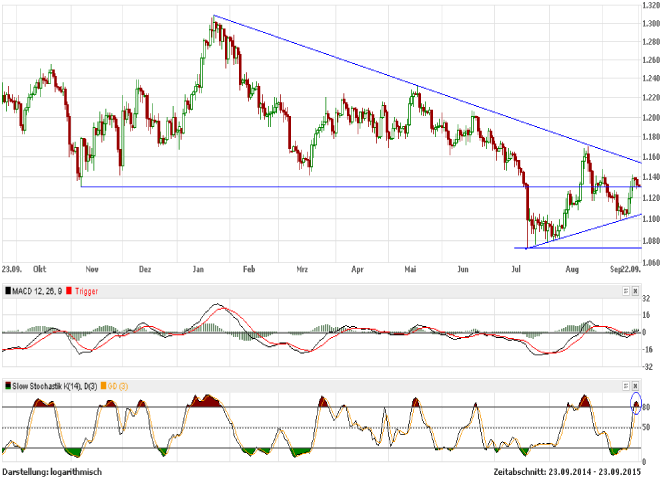Image resolution: width=663 pixels, height=477 pixels.
Task: Click the Zeitabschnitt date range text
Action: [x=575, y=470]
